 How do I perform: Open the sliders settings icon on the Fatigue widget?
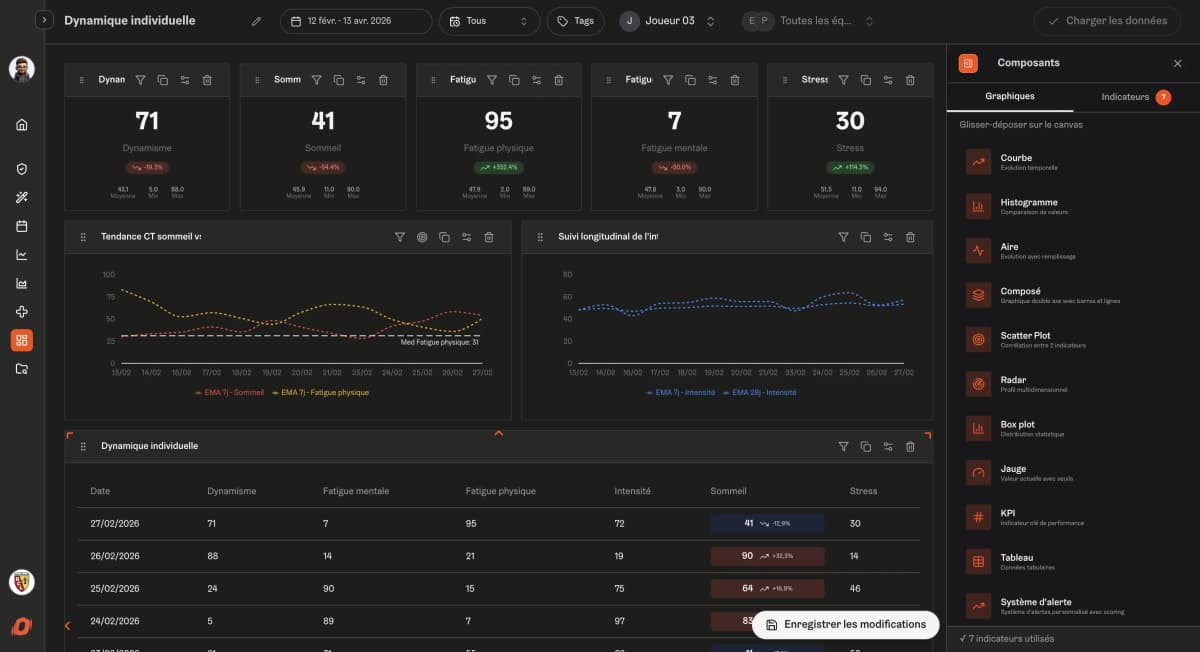pos(534,80)
